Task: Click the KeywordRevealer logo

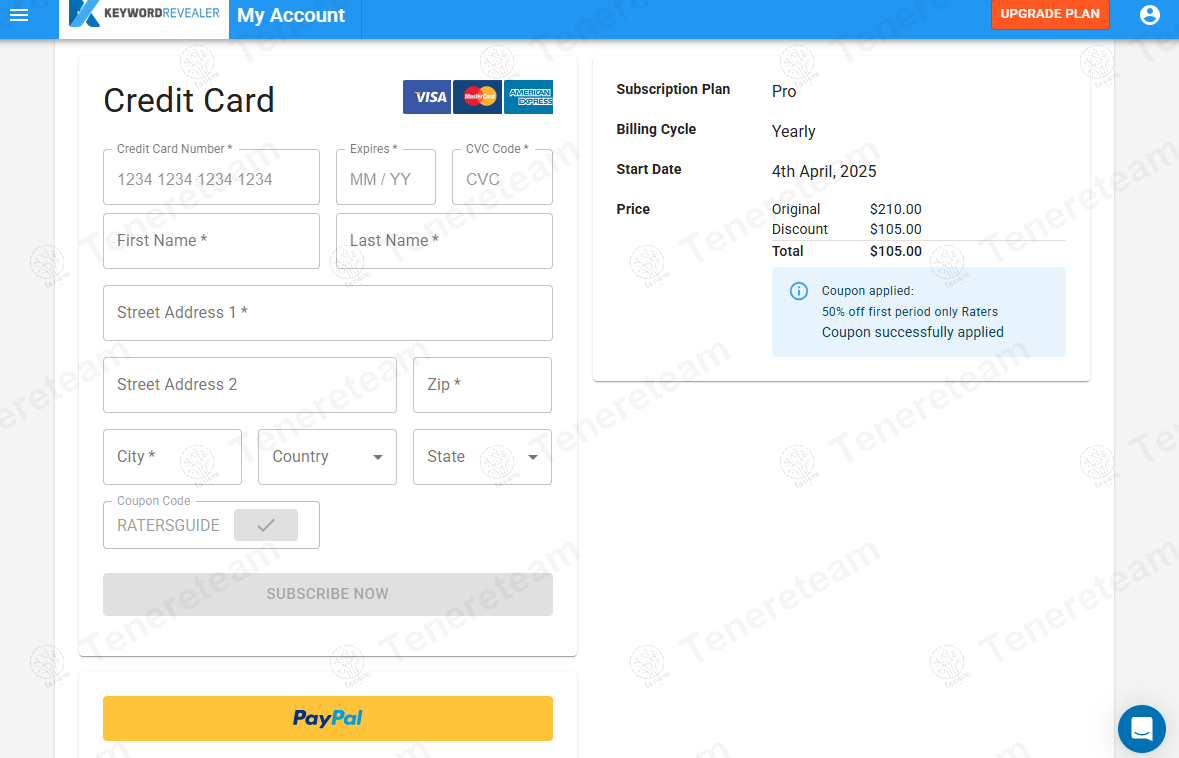Action: pos(144,14)
